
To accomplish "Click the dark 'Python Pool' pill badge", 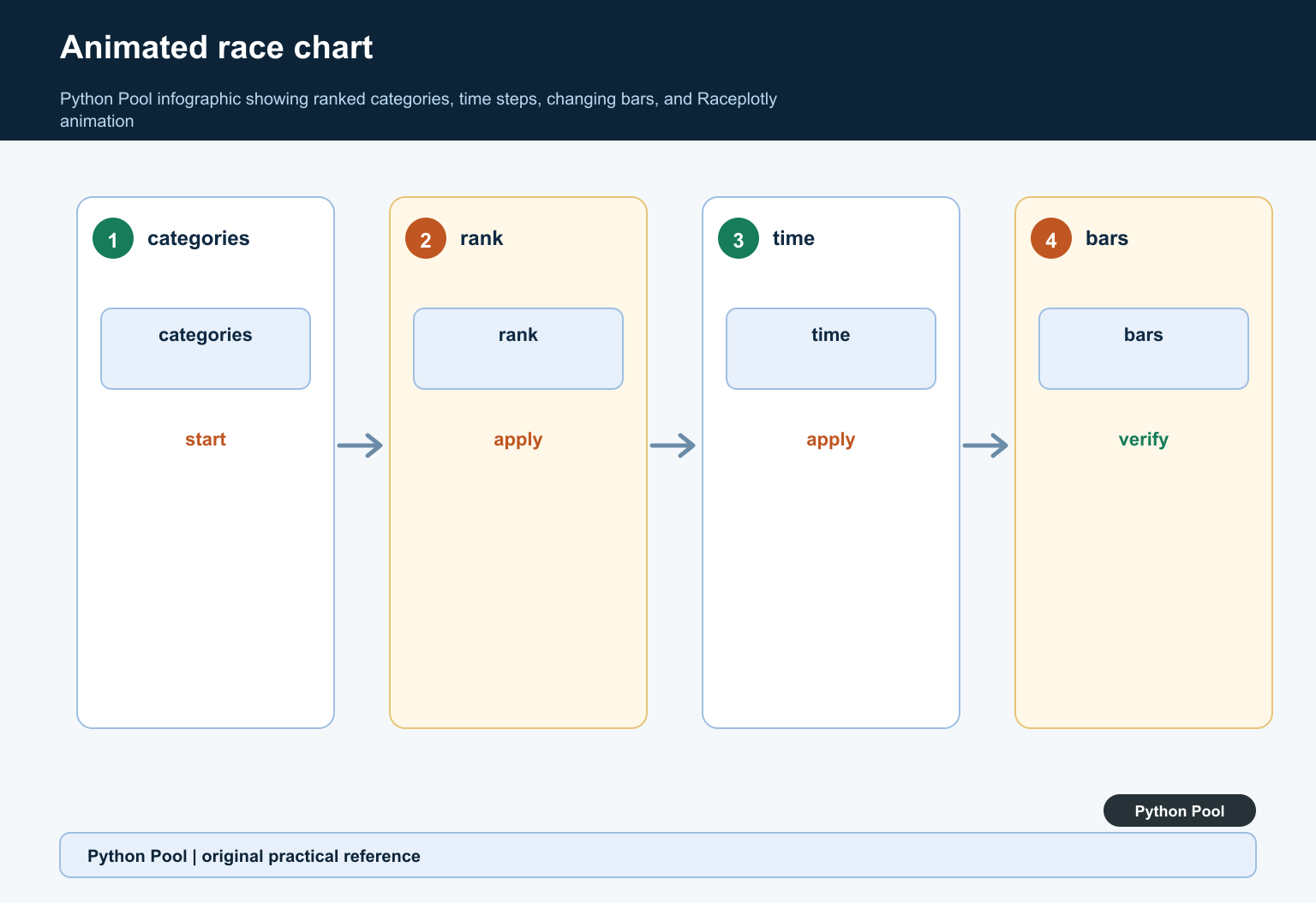I will tap(1180, 810).
